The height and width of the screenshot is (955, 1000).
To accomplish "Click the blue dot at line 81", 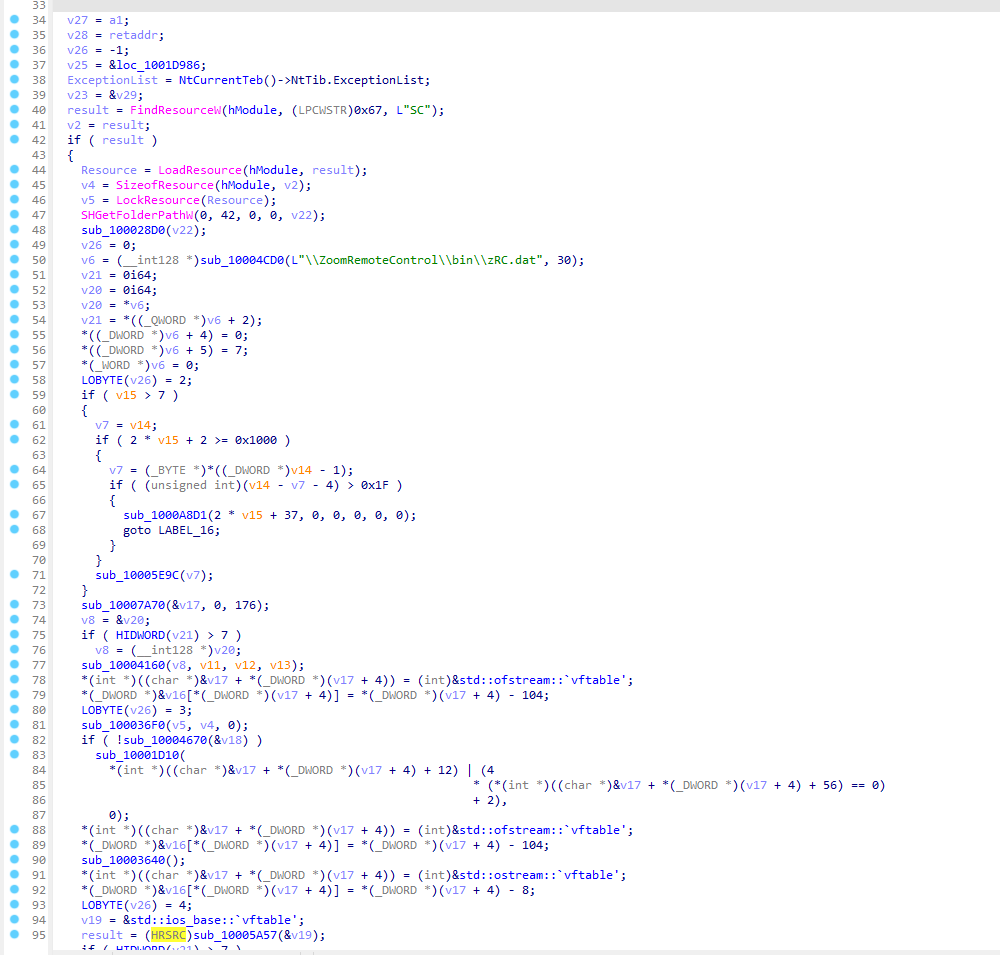I will point(13,725).
